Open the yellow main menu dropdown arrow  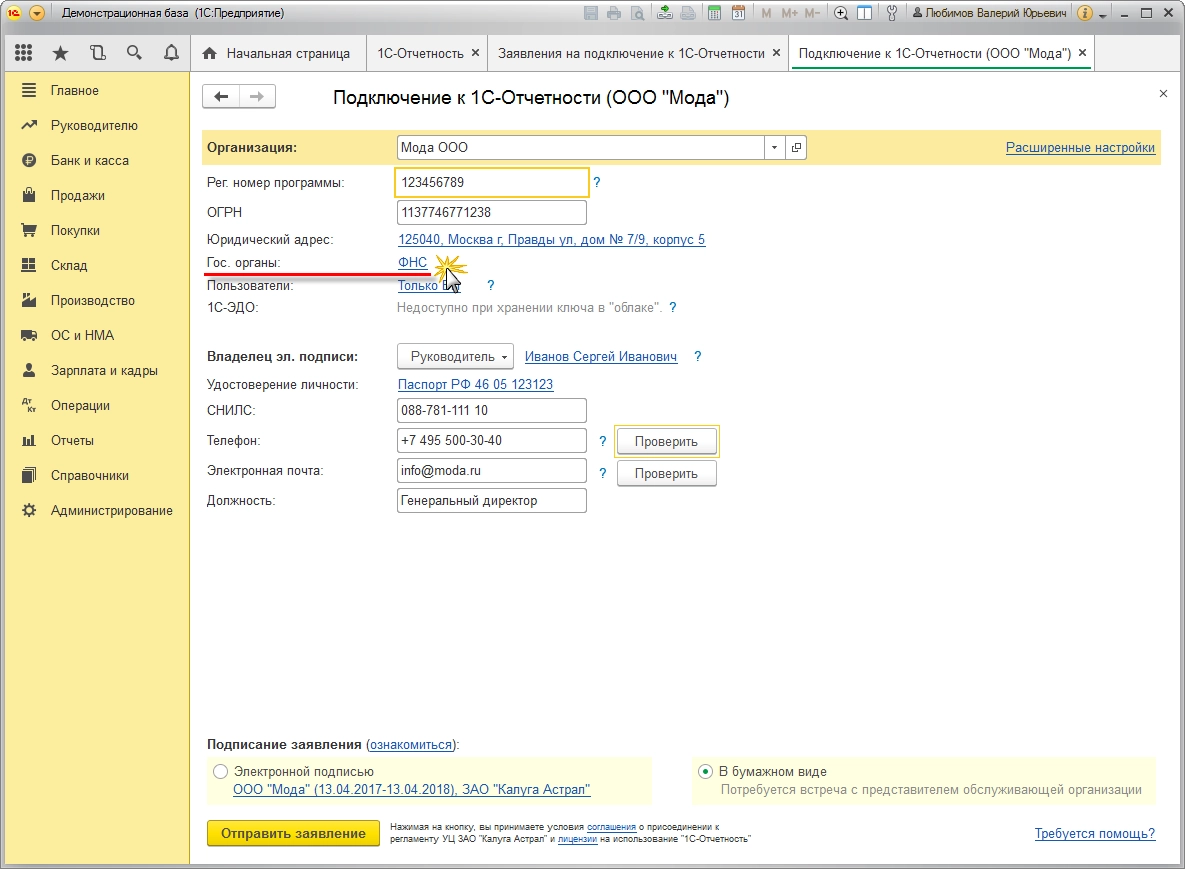tap(37, 14)
